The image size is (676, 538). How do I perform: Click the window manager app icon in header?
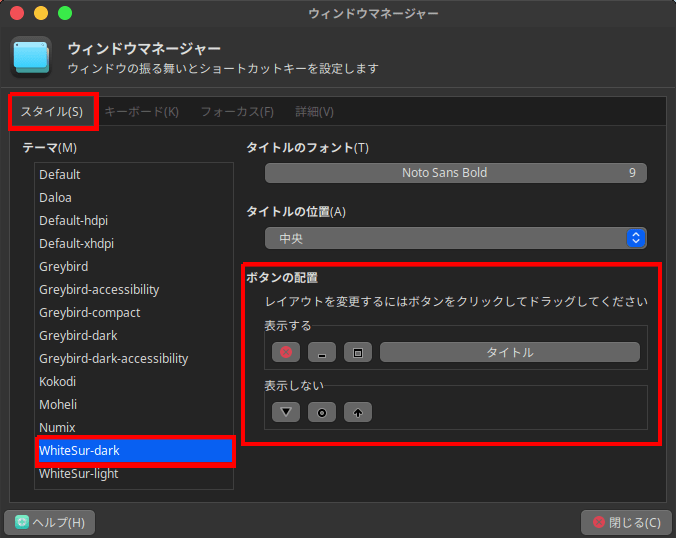pos(31,56)
